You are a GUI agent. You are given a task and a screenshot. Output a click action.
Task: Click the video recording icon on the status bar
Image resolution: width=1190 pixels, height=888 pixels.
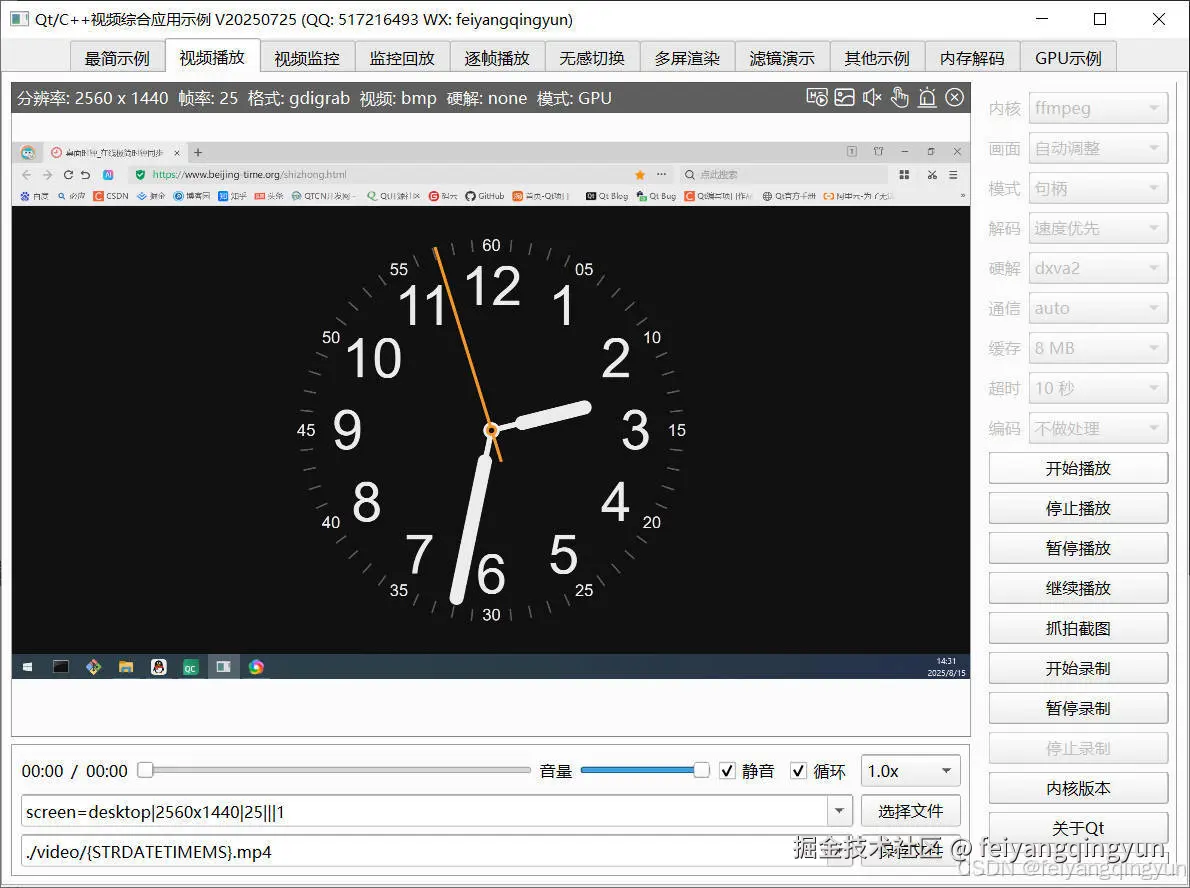[817, 97]
